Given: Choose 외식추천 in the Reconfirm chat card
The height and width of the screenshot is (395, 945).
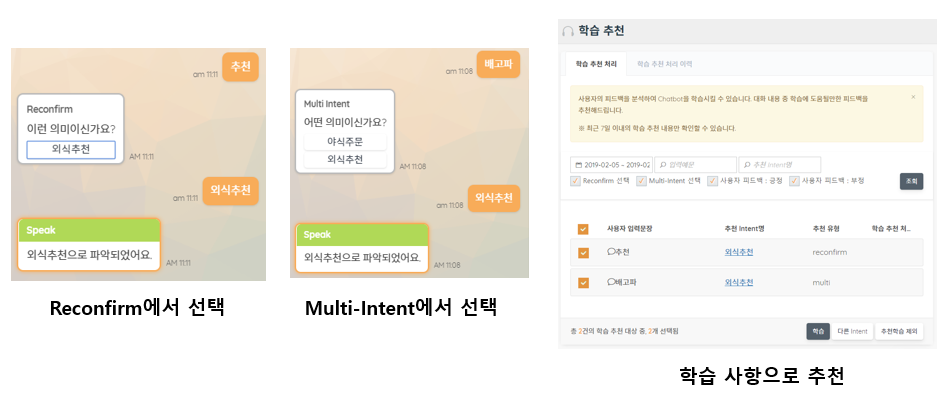Looking at the screenshot, I should pyautogui.click(x=71, y=150).
